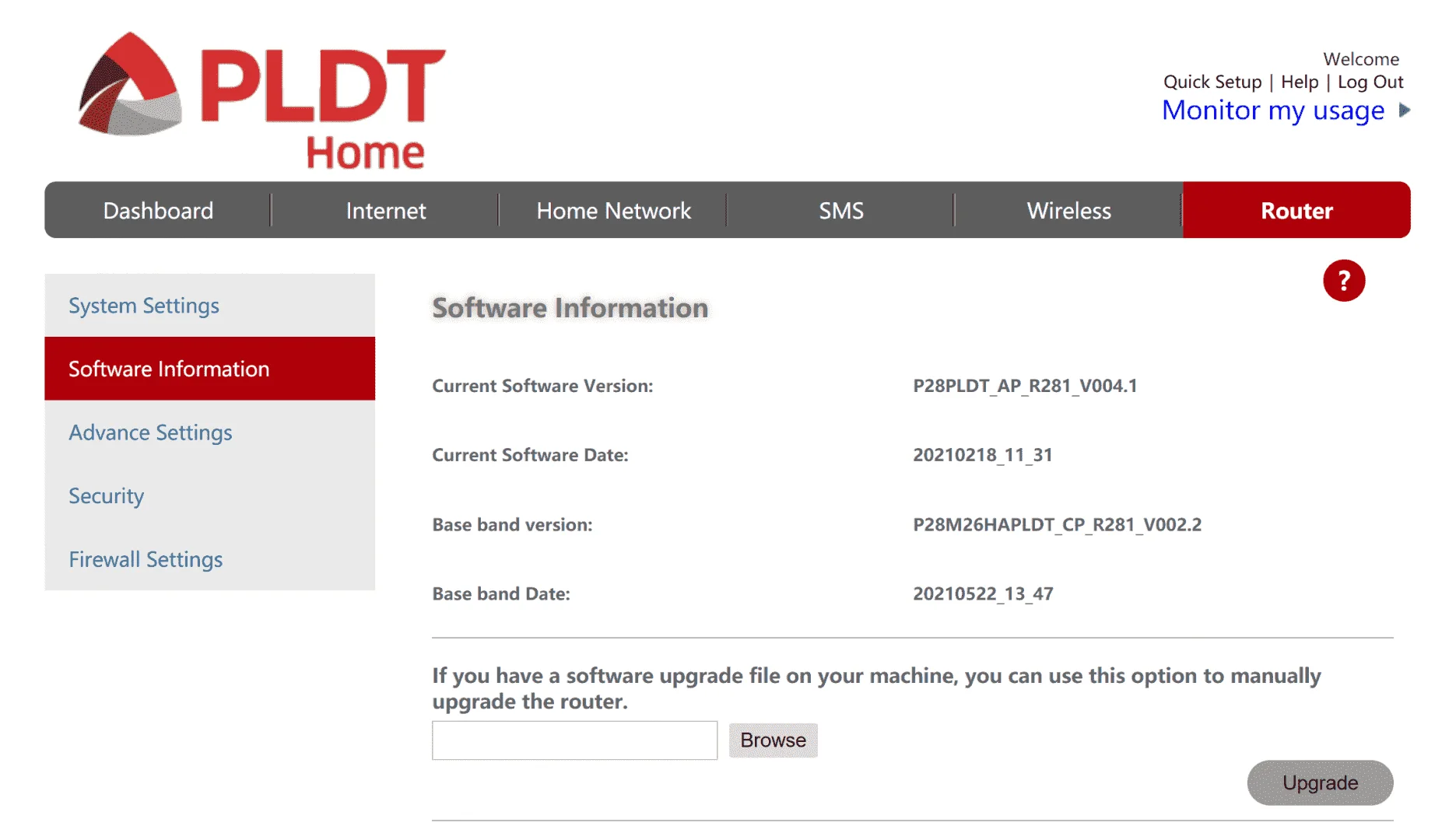This screenshot has height=840, width=1456.
Task: Click the Base band version label
Action: 512,525
